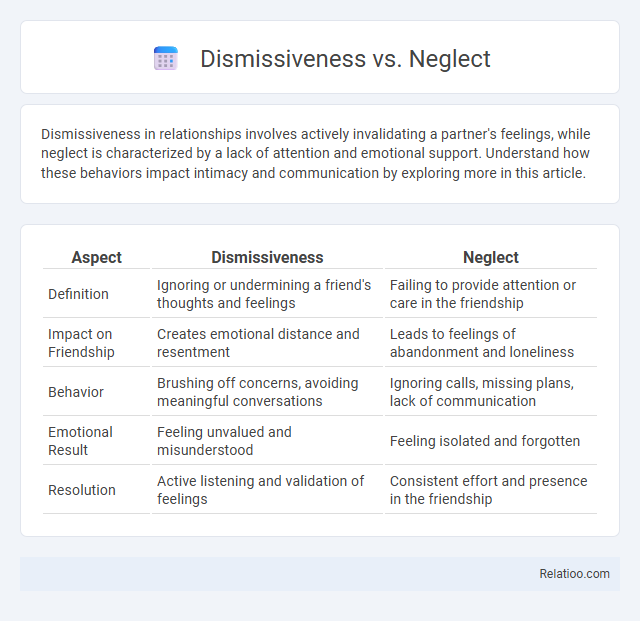Click cell 'Ignoring or undermining a friend's thoughts'

click(267, 294)
